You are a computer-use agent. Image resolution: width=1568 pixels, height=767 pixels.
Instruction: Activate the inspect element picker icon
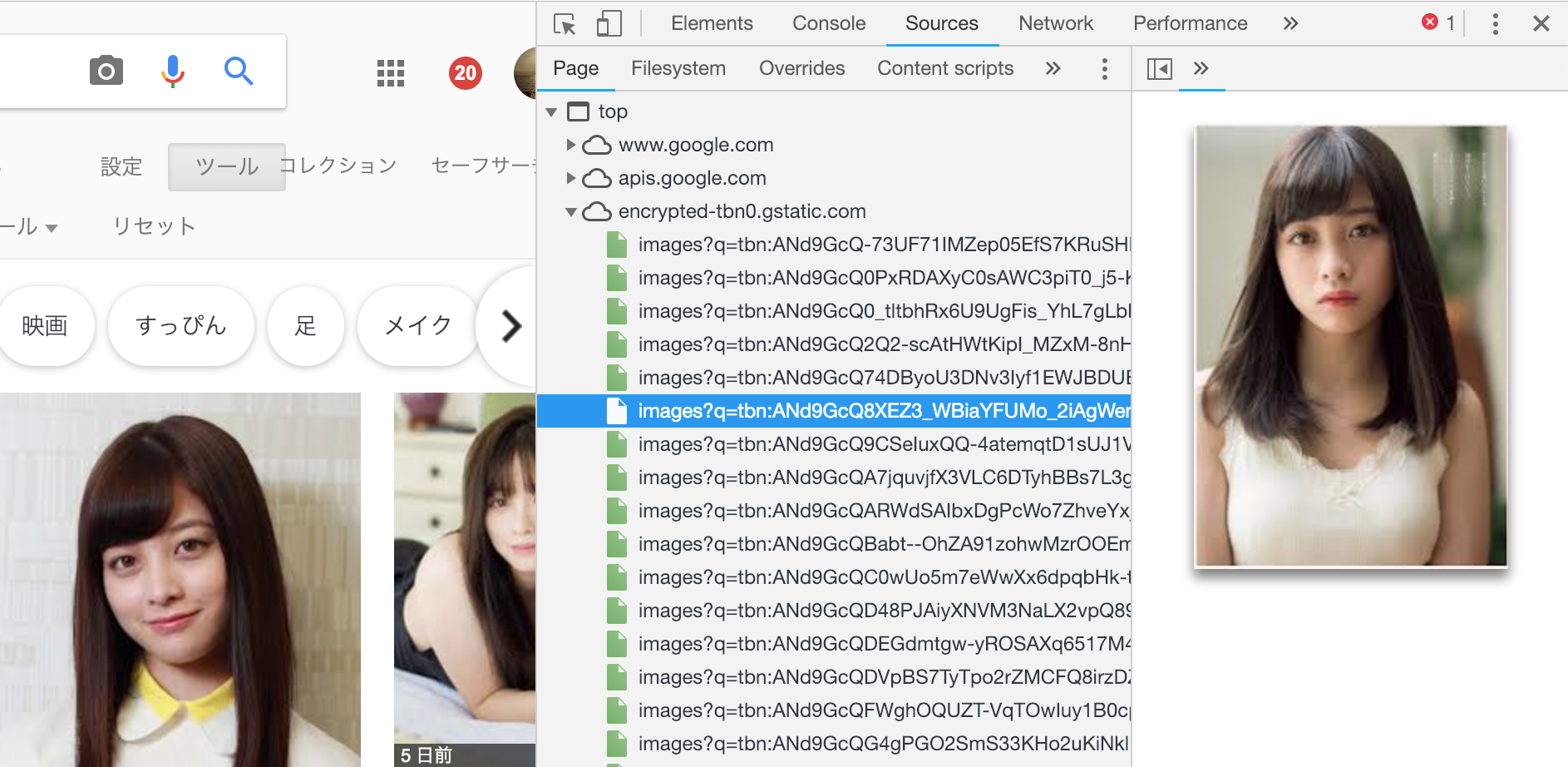[x=565, y=24]
